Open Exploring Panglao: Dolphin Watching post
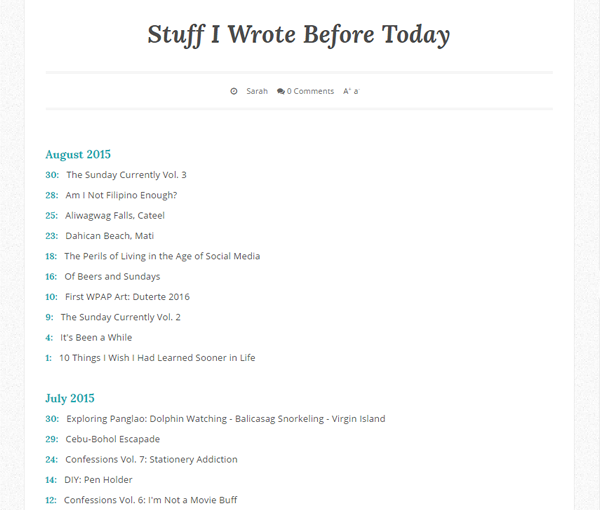 225,419
